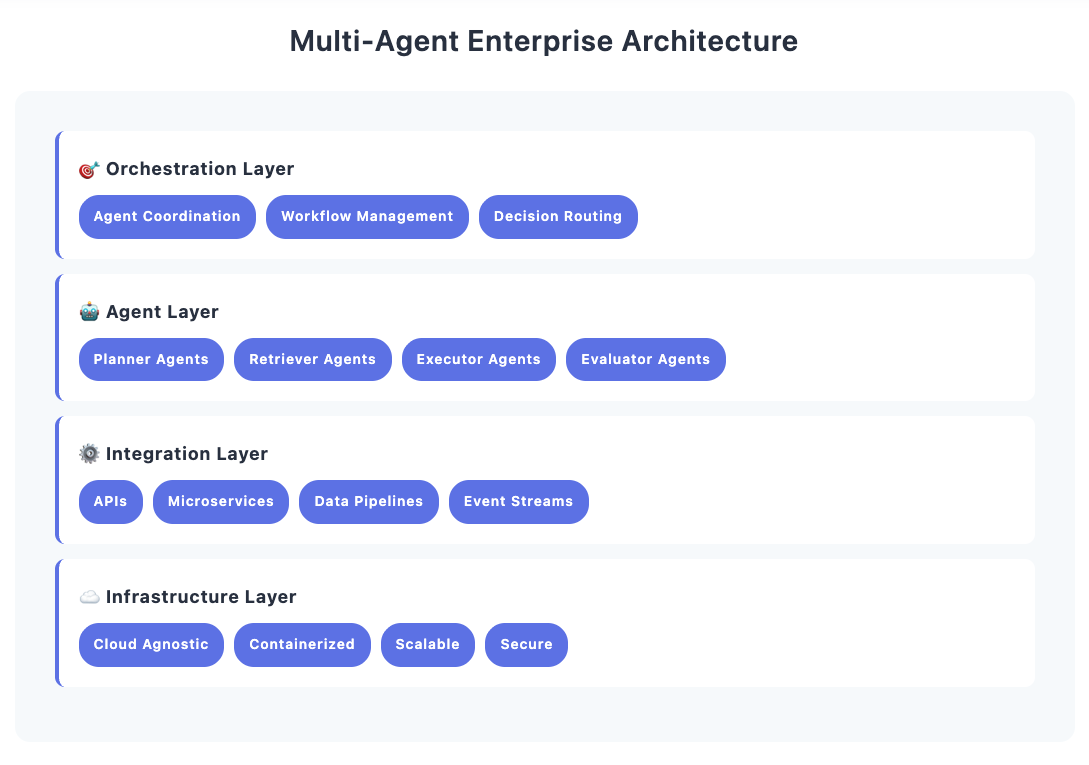Select the Cloud Agnostic pill
This screenshot has height=765, width=1089.
[151, 644]
